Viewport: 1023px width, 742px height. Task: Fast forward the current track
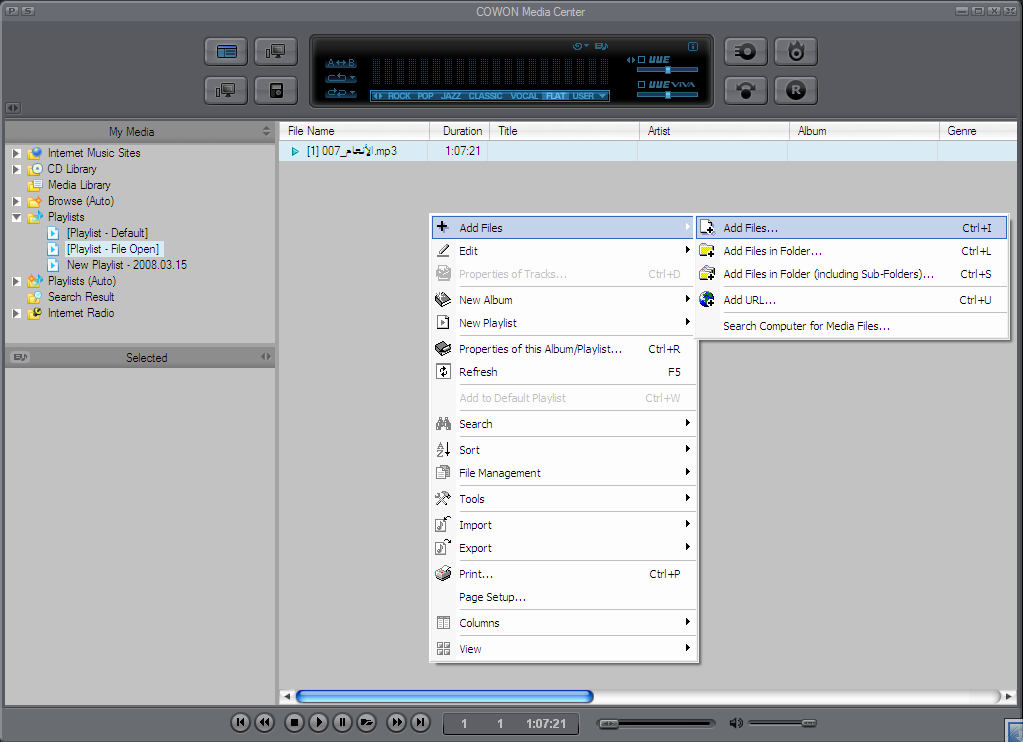click(x=397, y=722)
